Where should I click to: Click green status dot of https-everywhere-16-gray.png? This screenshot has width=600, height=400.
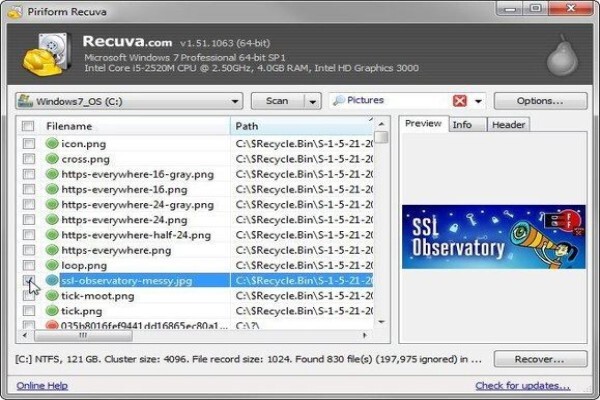tap(52, 174)
